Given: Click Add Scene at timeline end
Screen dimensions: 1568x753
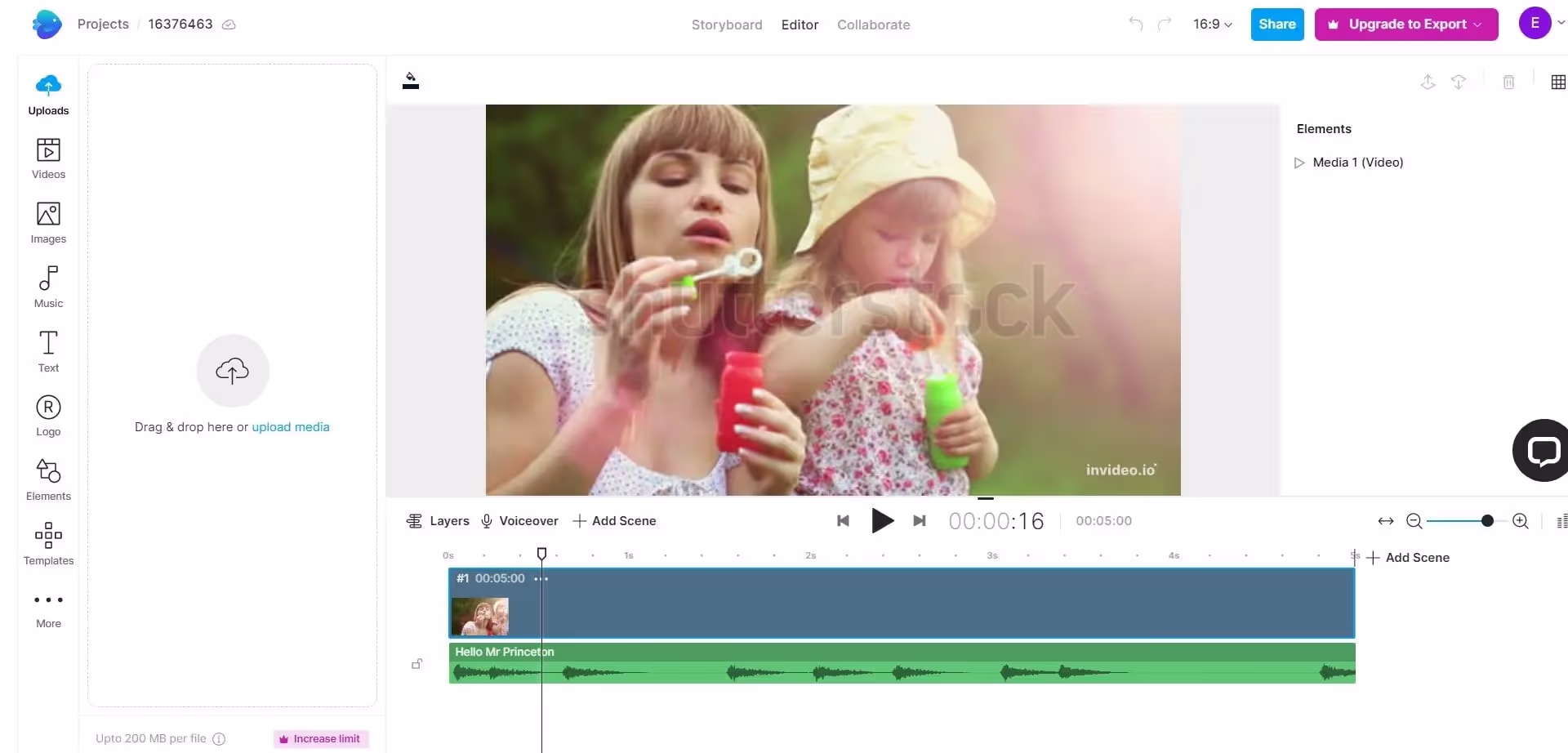Looking at the screenshot, I should (x=1408, y=558).
